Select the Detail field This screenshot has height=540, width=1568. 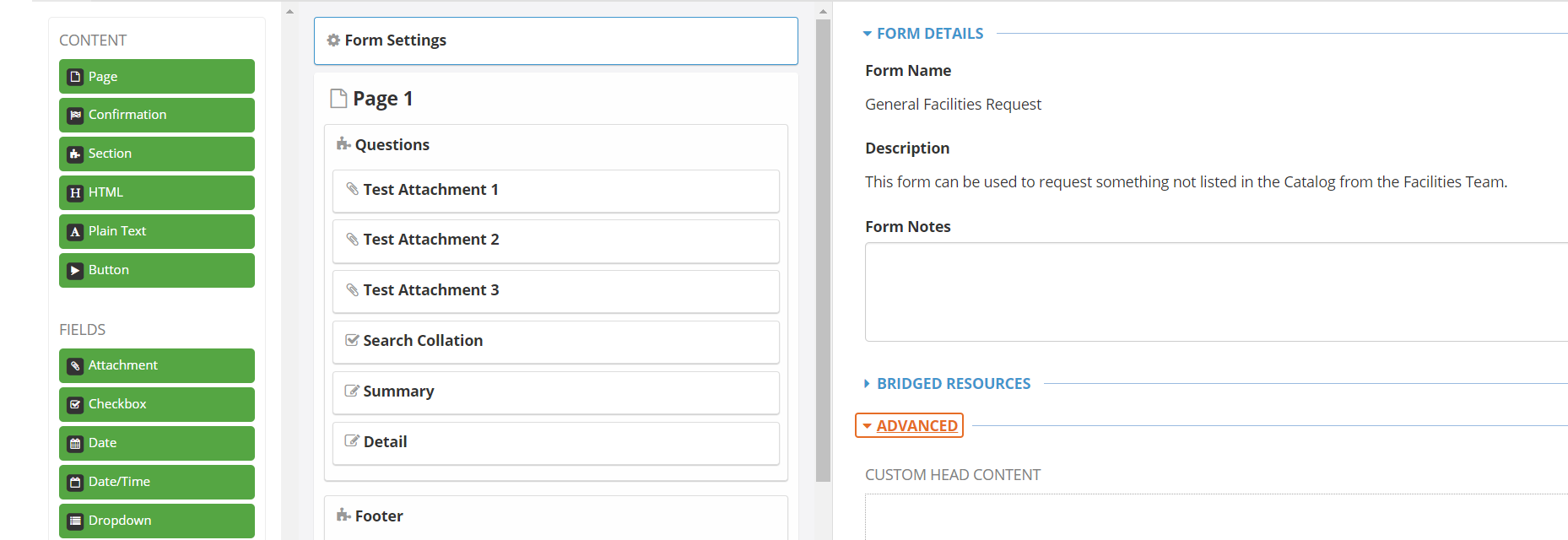(556, 444)
